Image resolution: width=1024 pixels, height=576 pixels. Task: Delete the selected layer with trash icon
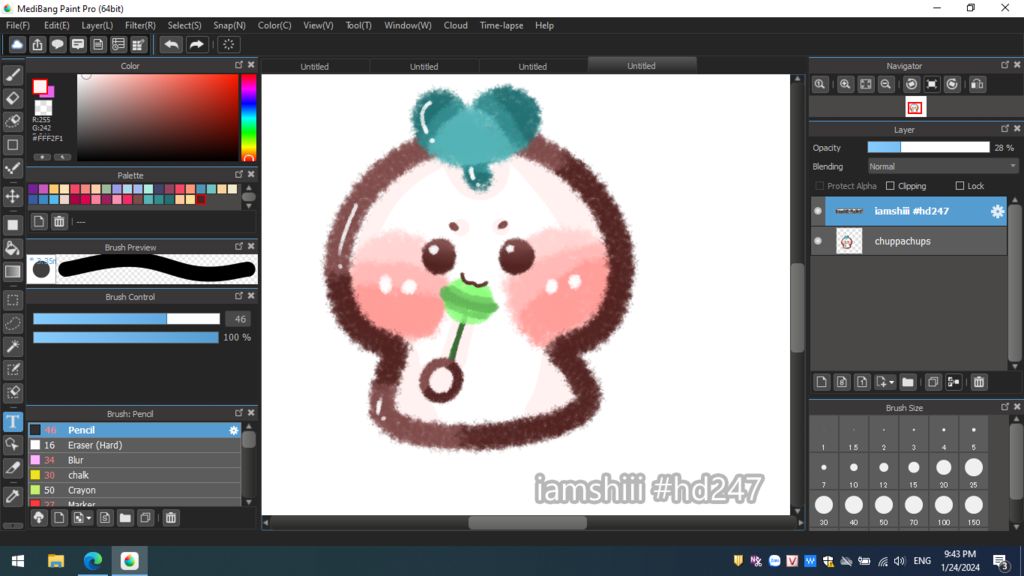click(978, 382)
